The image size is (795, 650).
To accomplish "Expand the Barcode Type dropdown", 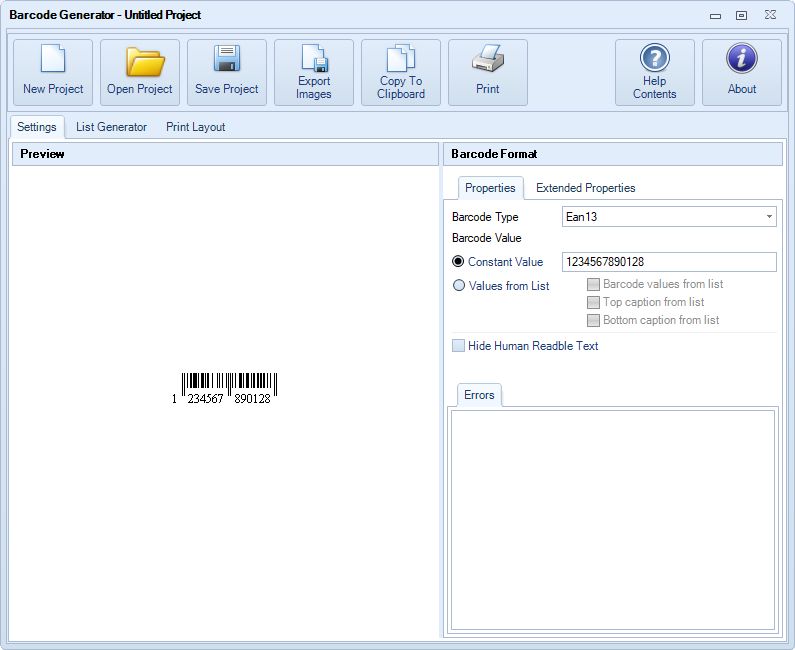I will pyautogui.click(x=768, y=217).
